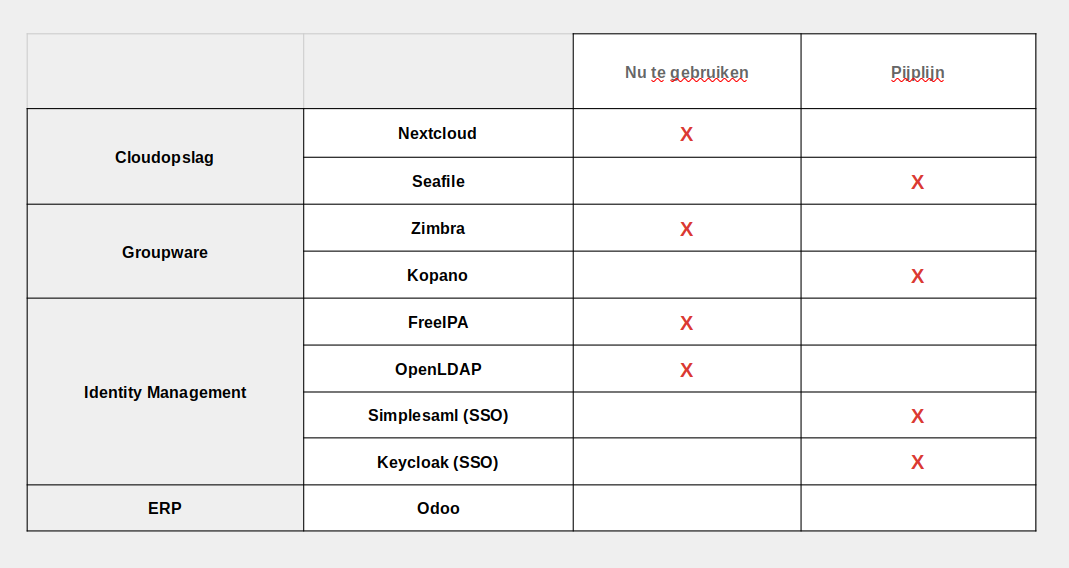Select the Kopano table cell
Viewport: 1069px width, 568px height.
click(437, 275)
